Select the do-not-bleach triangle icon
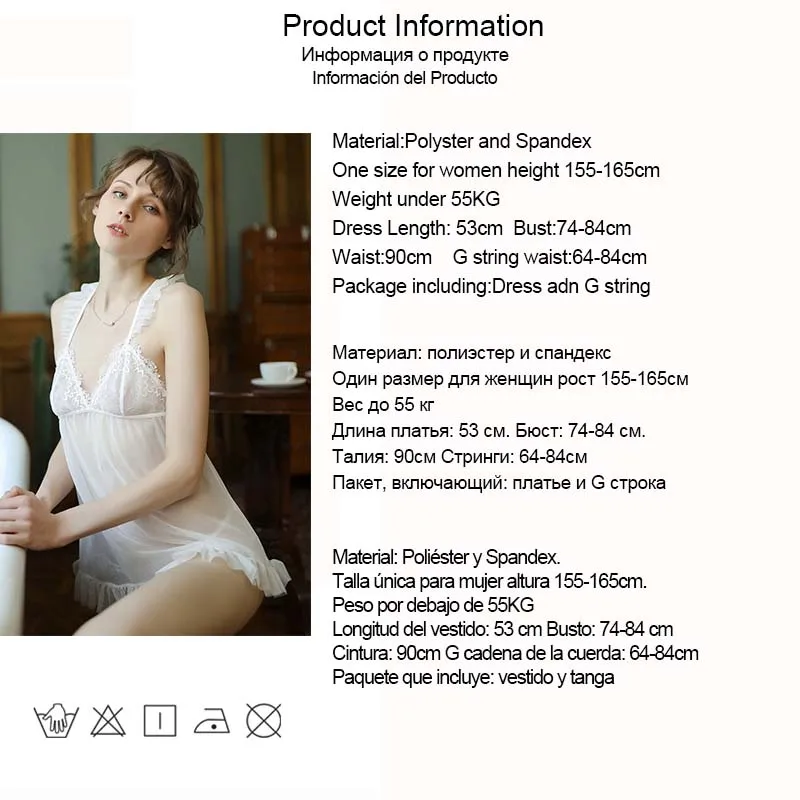The image size is (800, 800). 108,721
